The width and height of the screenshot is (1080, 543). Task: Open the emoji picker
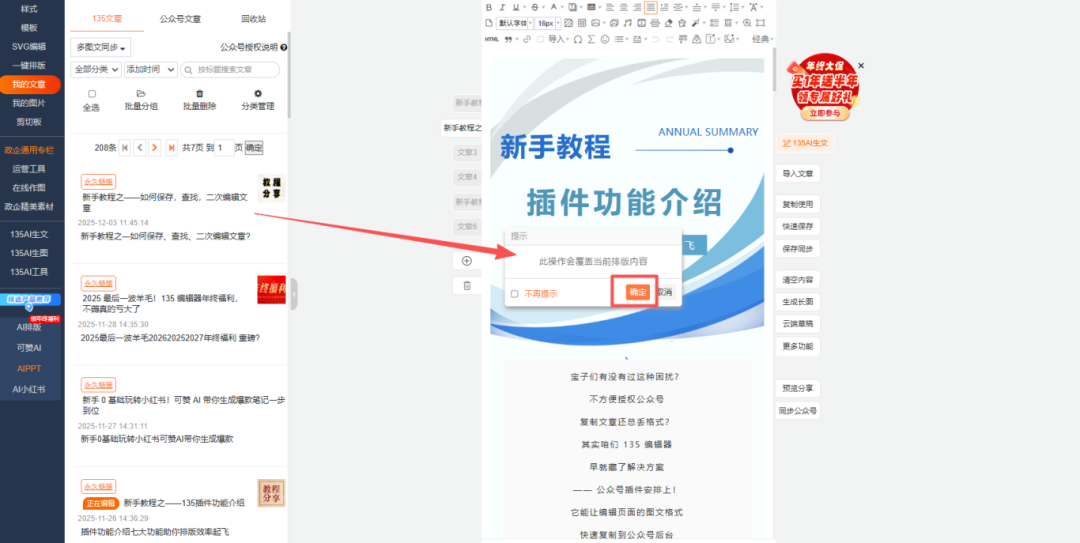605,39
